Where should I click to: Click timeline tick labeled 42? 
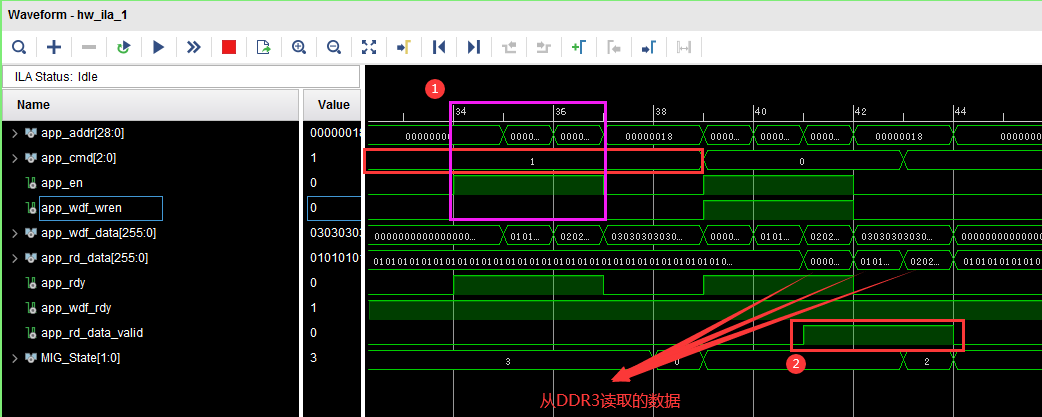tap(861, 112)
